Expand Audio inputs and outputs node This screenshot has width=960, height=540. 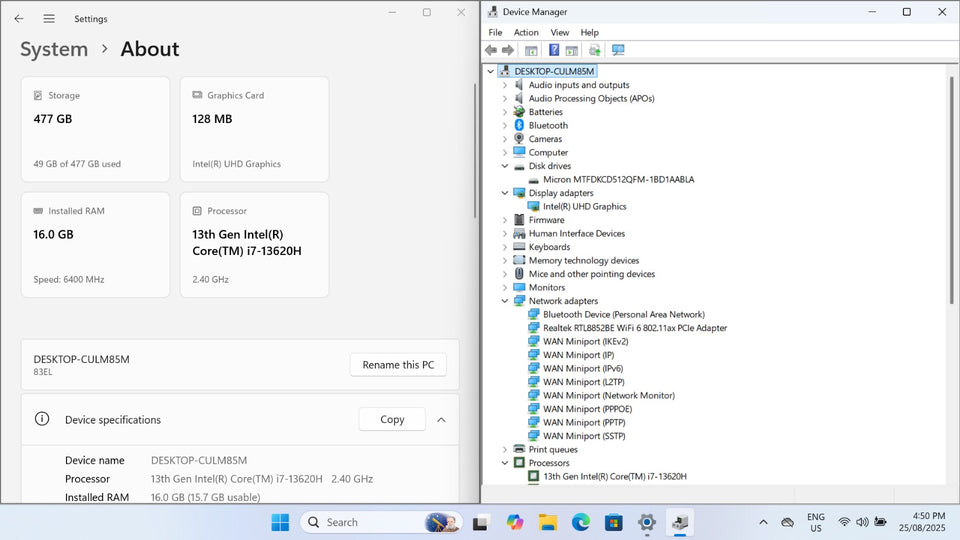tap(504, 85)
